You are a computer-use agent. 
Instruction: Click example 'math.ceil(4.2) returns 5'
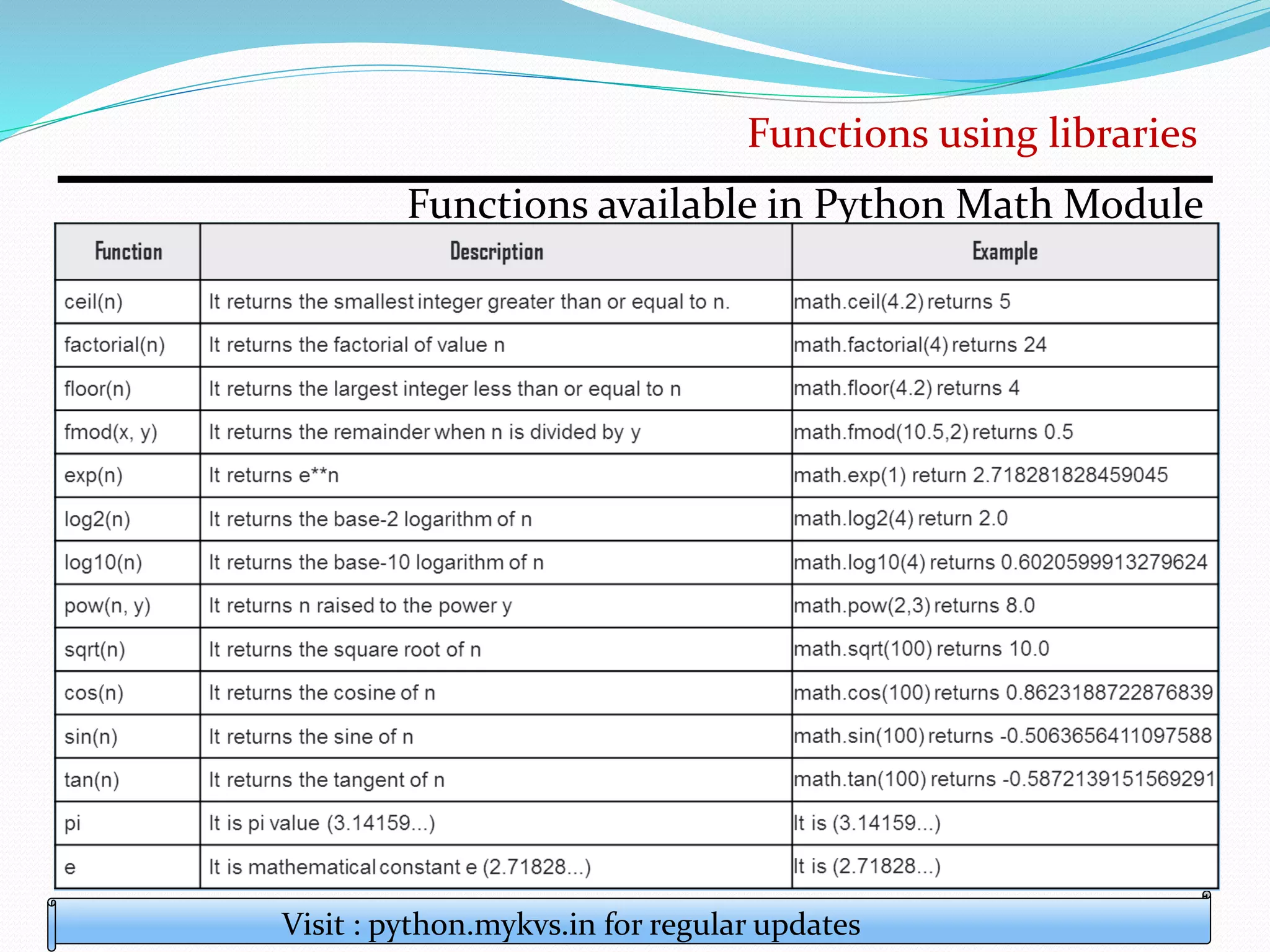click(x=902, y=302)
